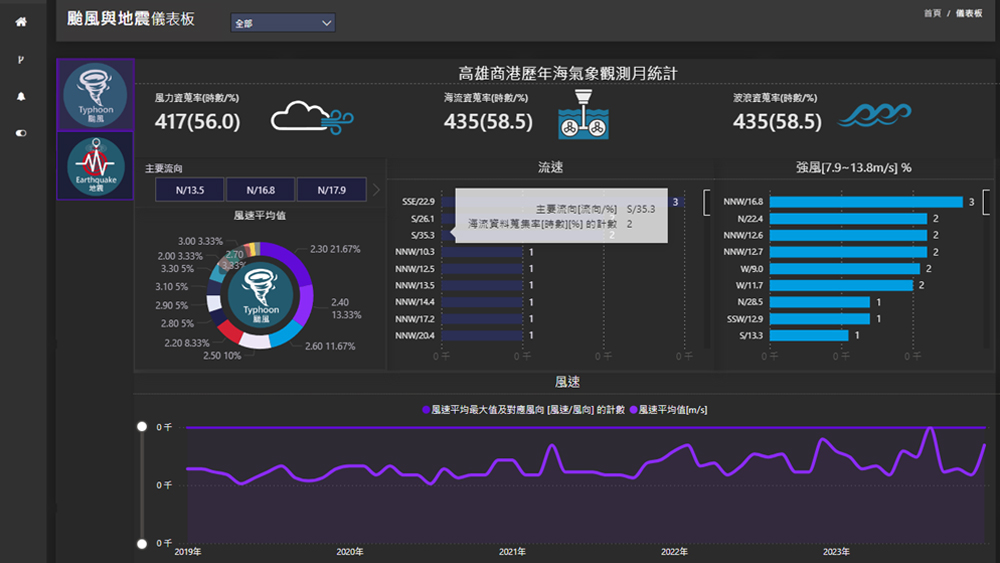Image resolution: width=1000 pixels, height=563 pixels.
Task: Toggle 風速平均最大值 legend series in chart
Action: coord(526,410)
